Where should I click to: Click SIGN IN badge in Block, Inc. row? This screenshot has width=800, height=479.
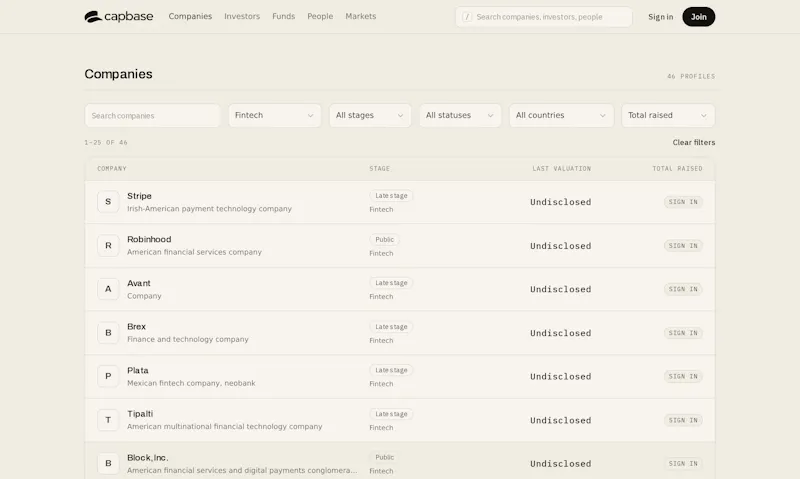click(683, 464)
